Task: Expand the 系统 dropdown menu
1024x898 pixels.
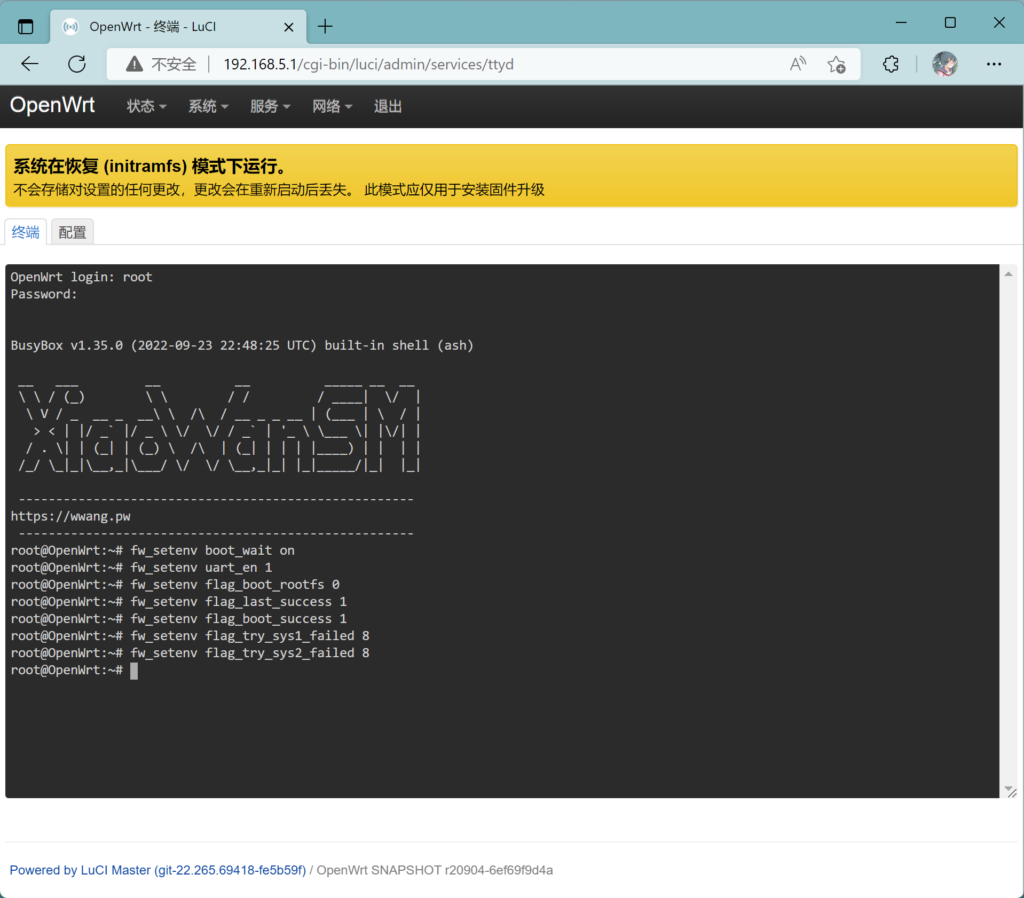Action: click(x=208, y=106)
